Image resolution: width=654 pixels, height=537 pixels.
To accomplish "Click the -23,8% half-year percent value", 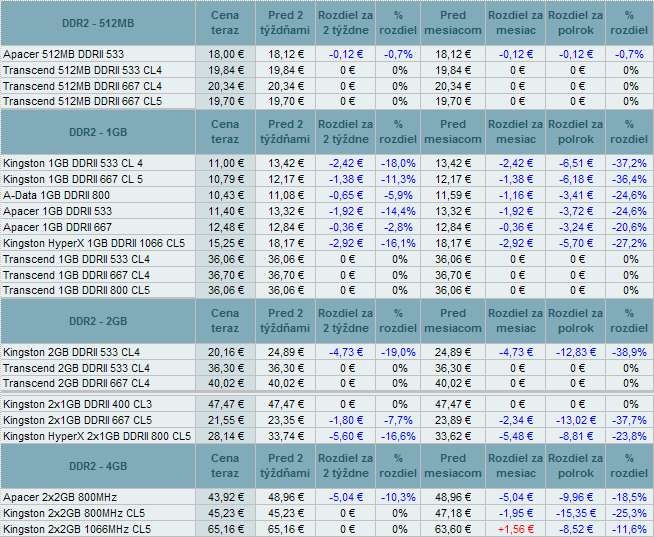I will 629,436.
